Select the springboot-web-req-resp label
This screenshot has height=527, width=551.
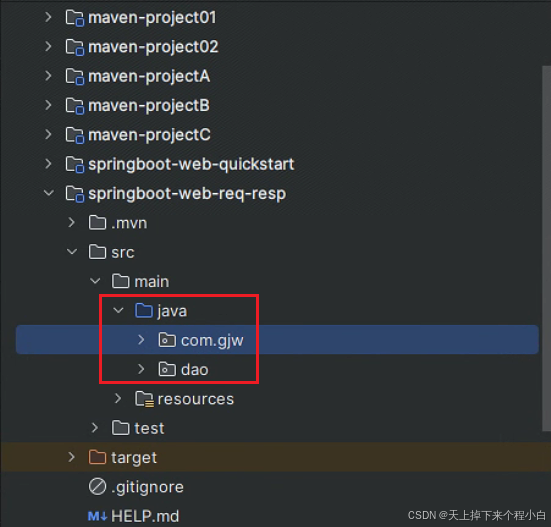tap(187, 194)
